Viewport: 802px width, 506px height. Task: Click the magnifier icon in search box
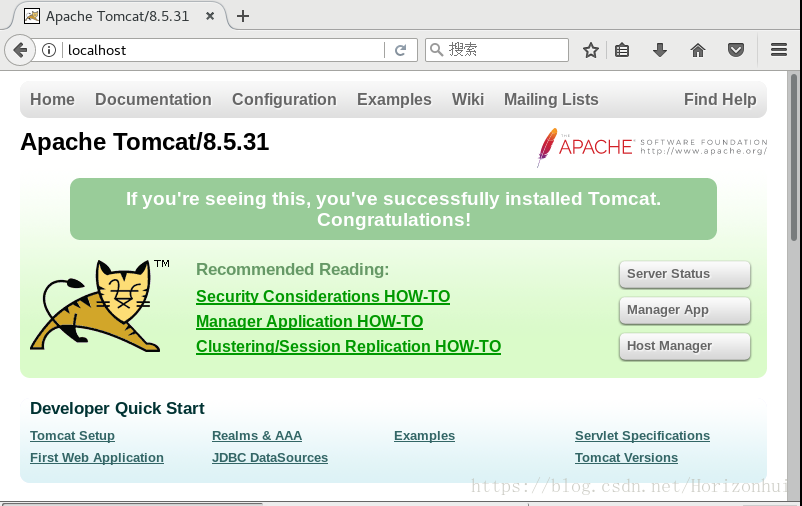(x=436, y=50)
